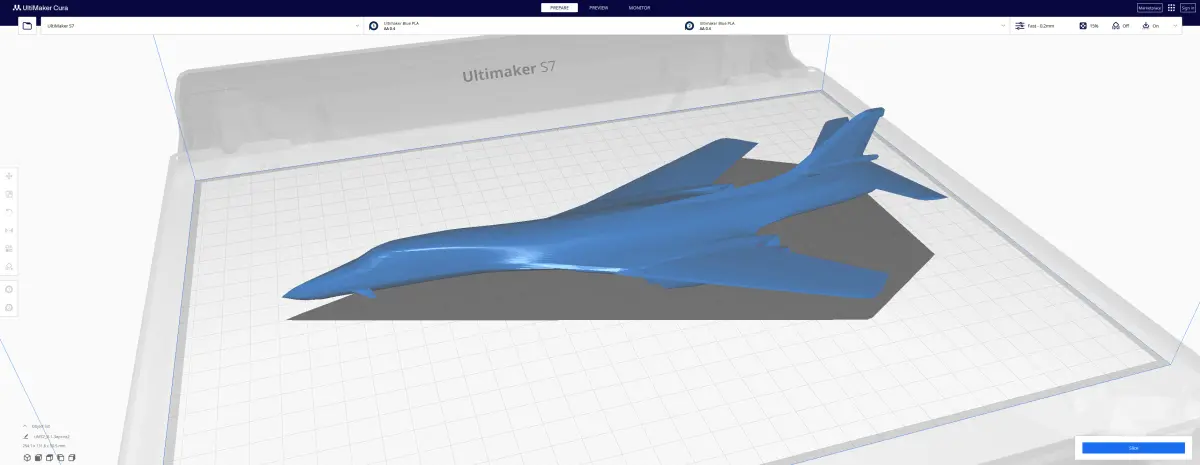Switch to the PREPARE tab
The width and height of the screenshot is (1200, 465).
coord(560,7)
